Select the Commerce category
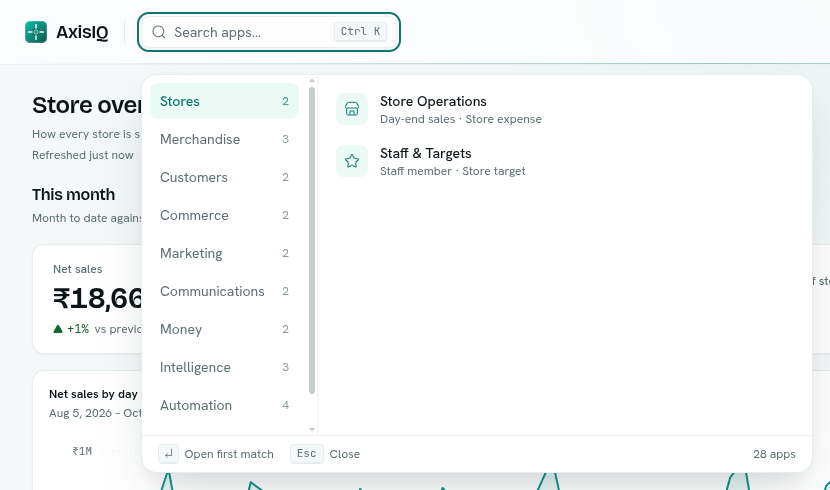830x490 pixels. pos(224,215)
